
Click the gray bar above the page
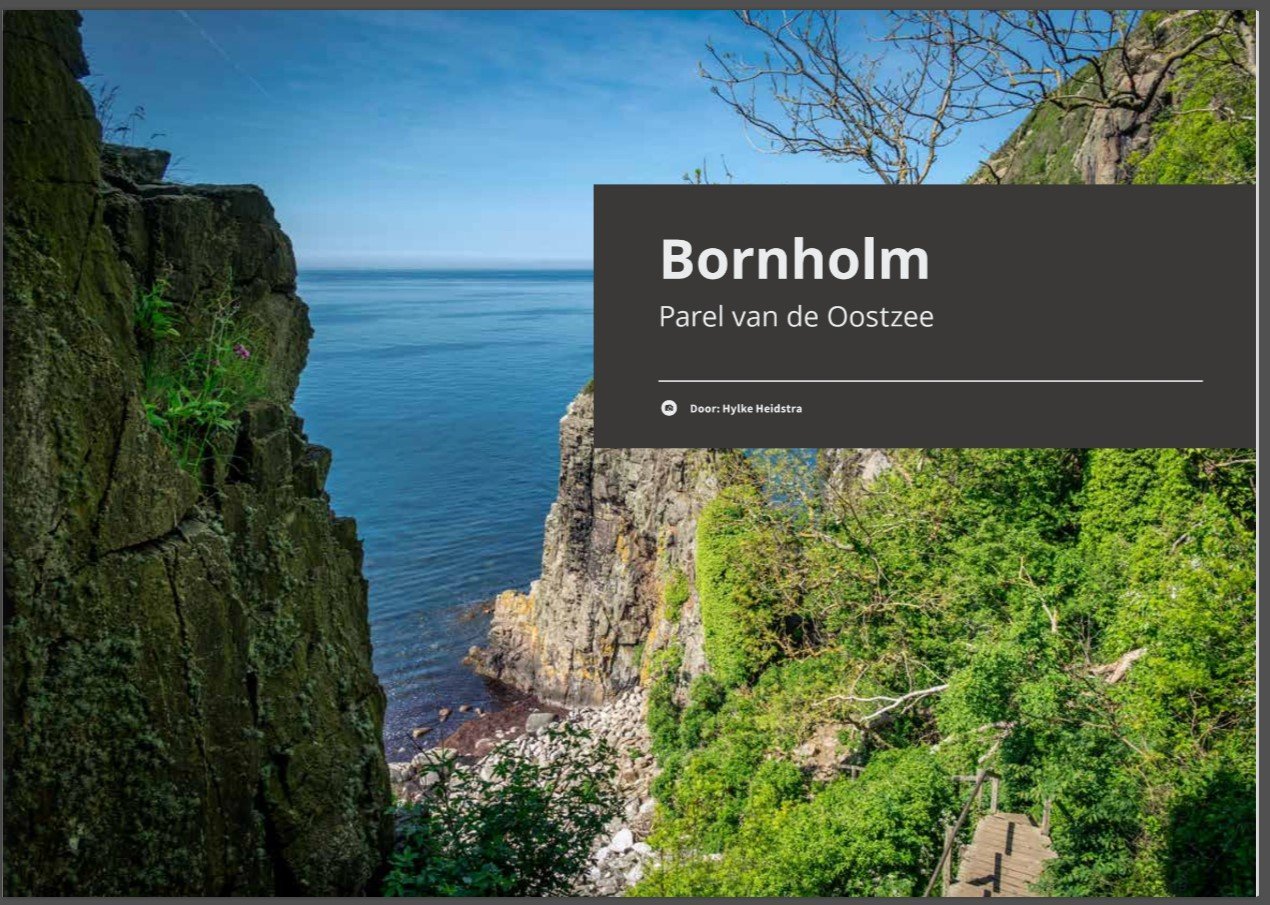[635, 4]
